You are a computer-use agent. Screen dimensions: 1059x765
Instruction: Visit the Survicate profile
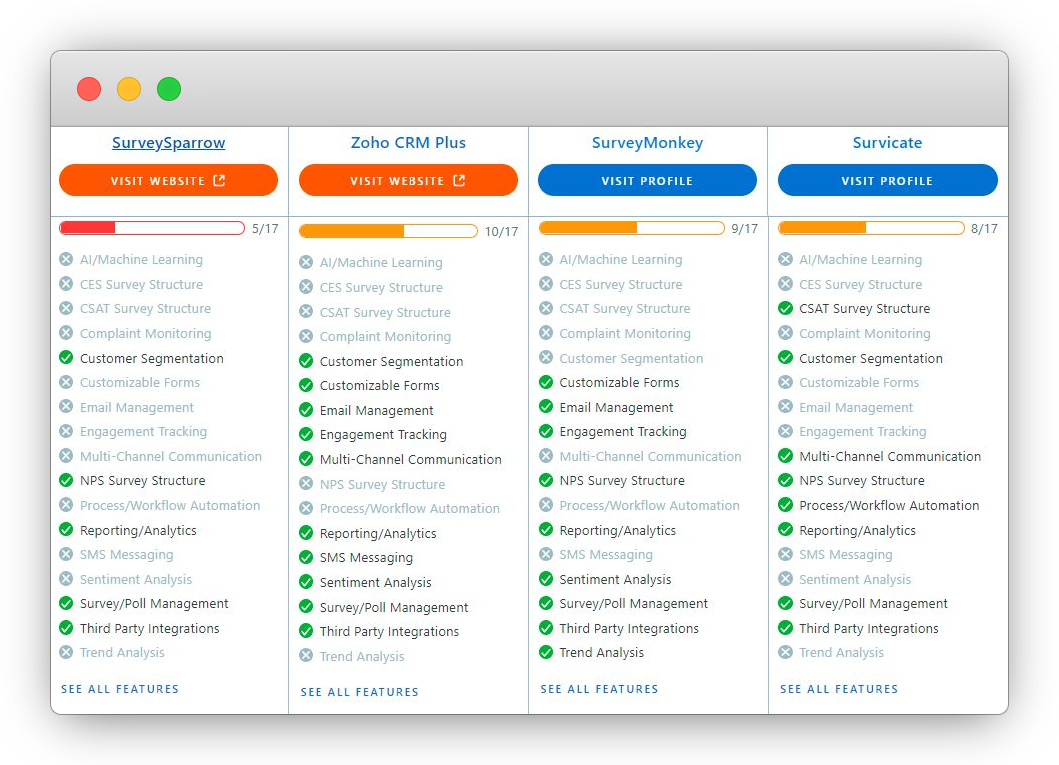(x=887, y=180)
